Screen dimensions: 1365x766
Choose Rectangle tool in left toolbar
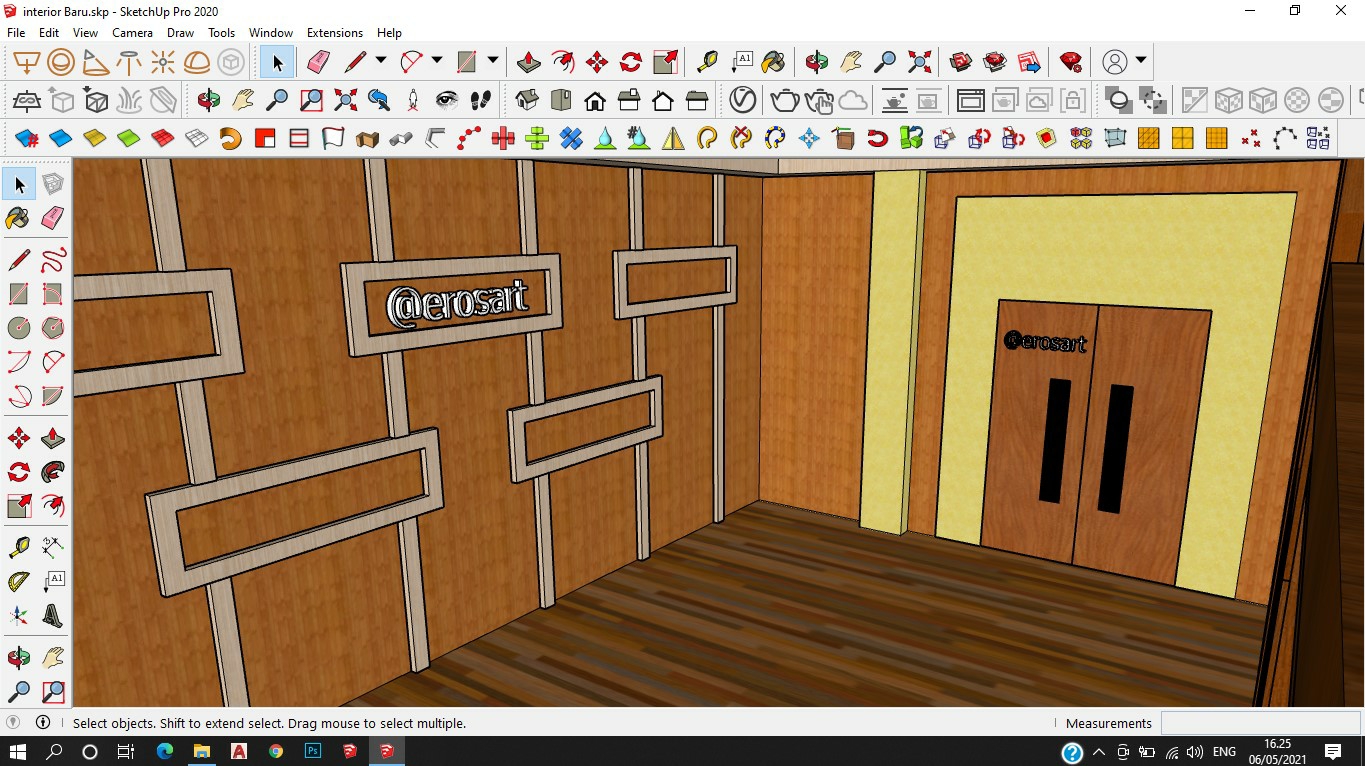19,294
